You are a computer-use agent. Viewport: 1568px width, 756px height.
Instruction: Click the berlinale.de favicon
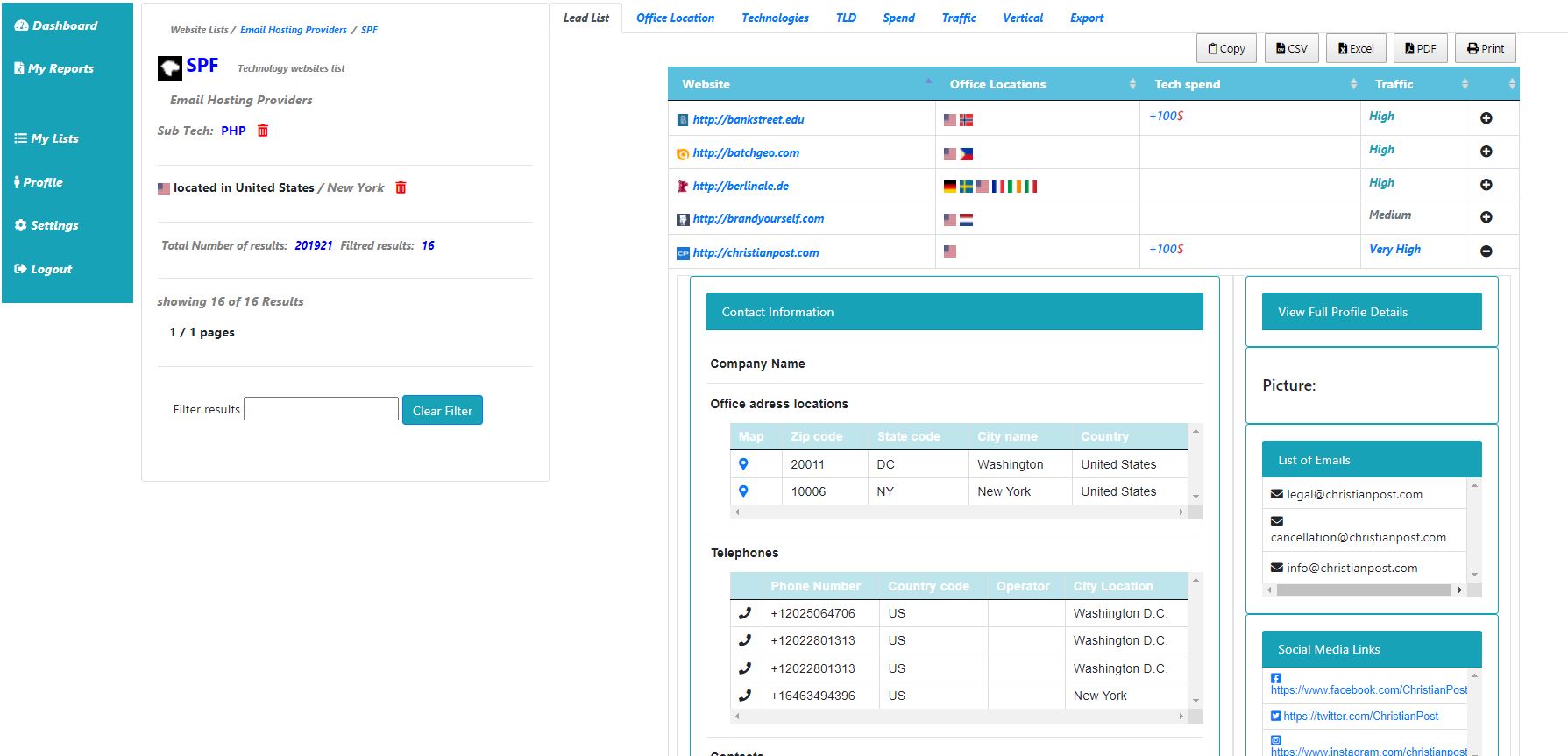pyautogui.click(x=683, y=187)
